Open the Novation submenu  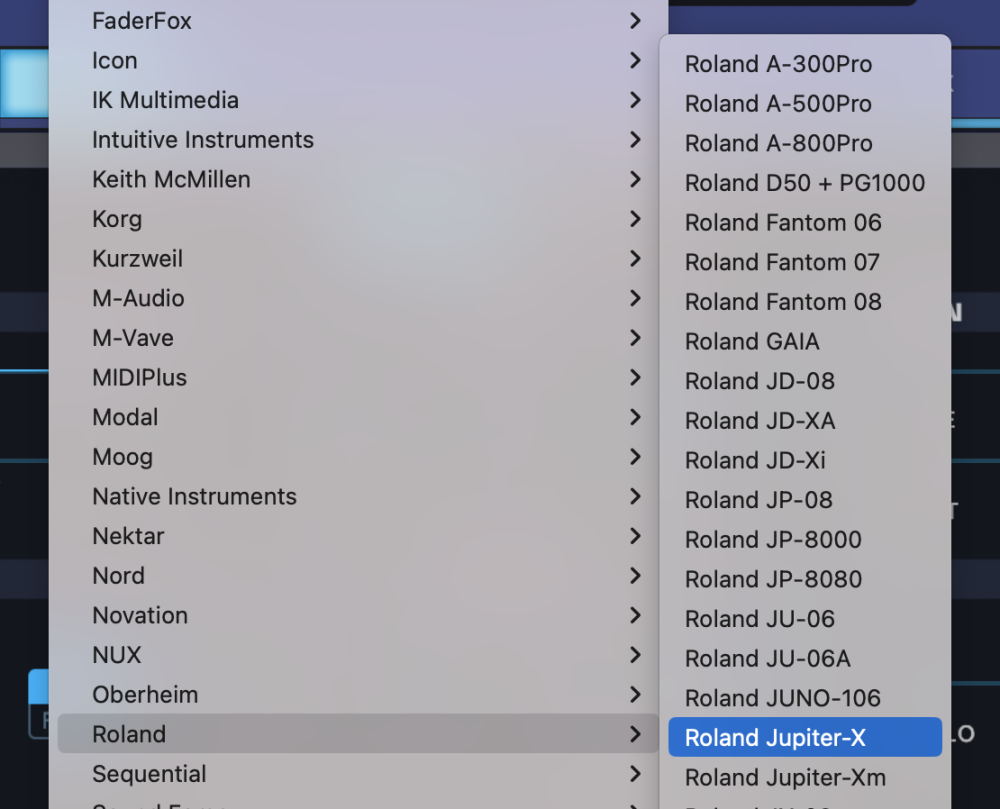click(358, 615)
